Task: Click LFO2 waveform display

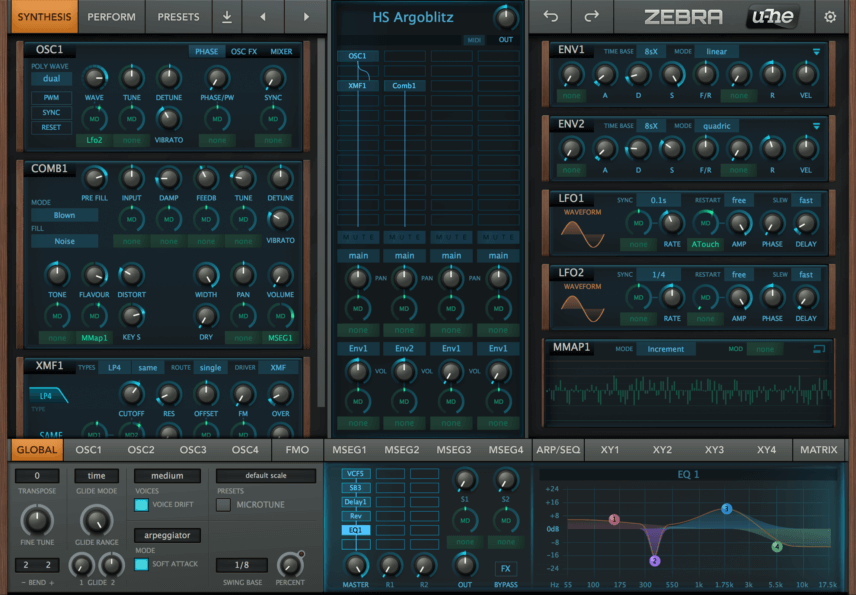Action: pyautogui.click(x=582, y=309)
